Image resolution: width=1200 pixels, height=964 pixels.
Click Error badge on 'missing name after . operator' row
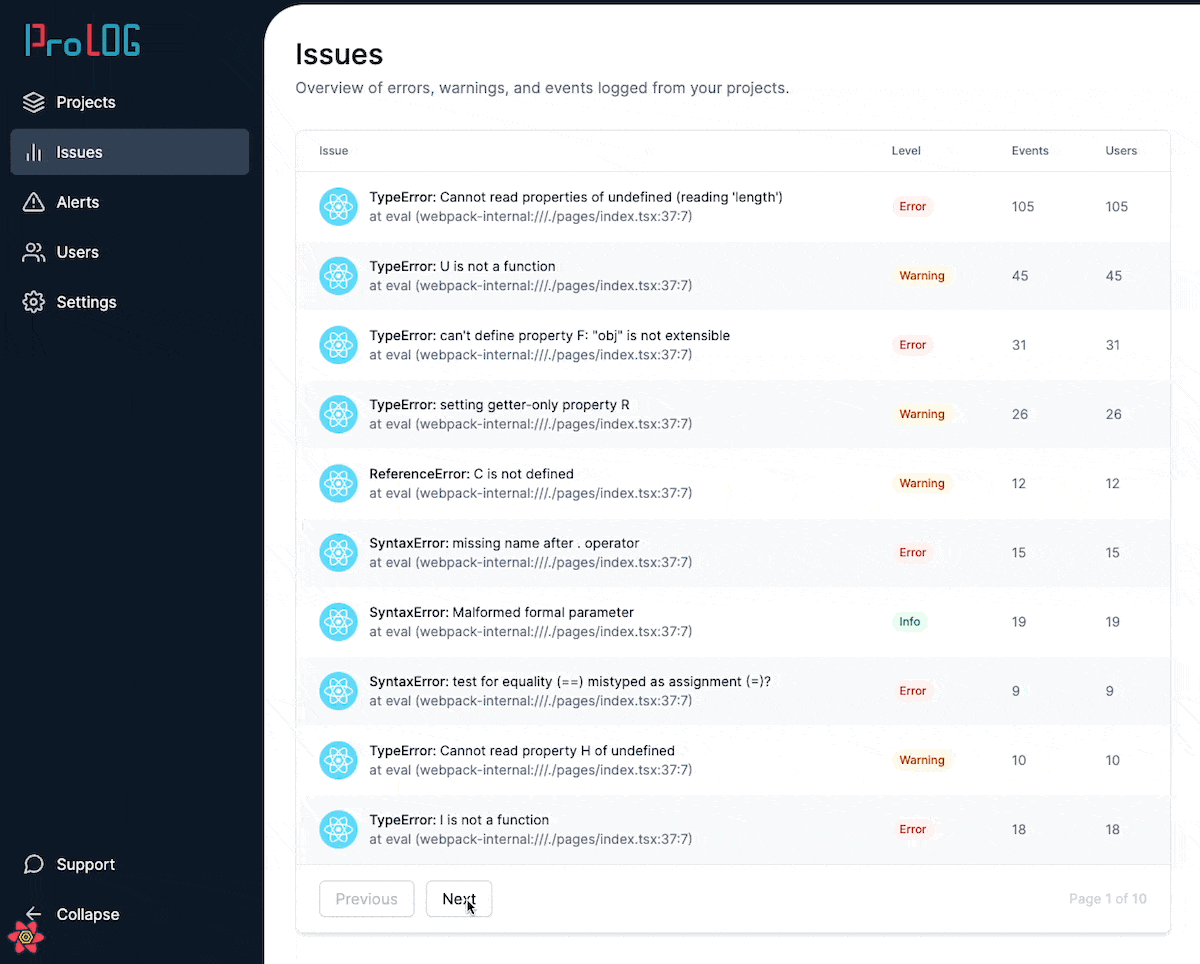913,552
